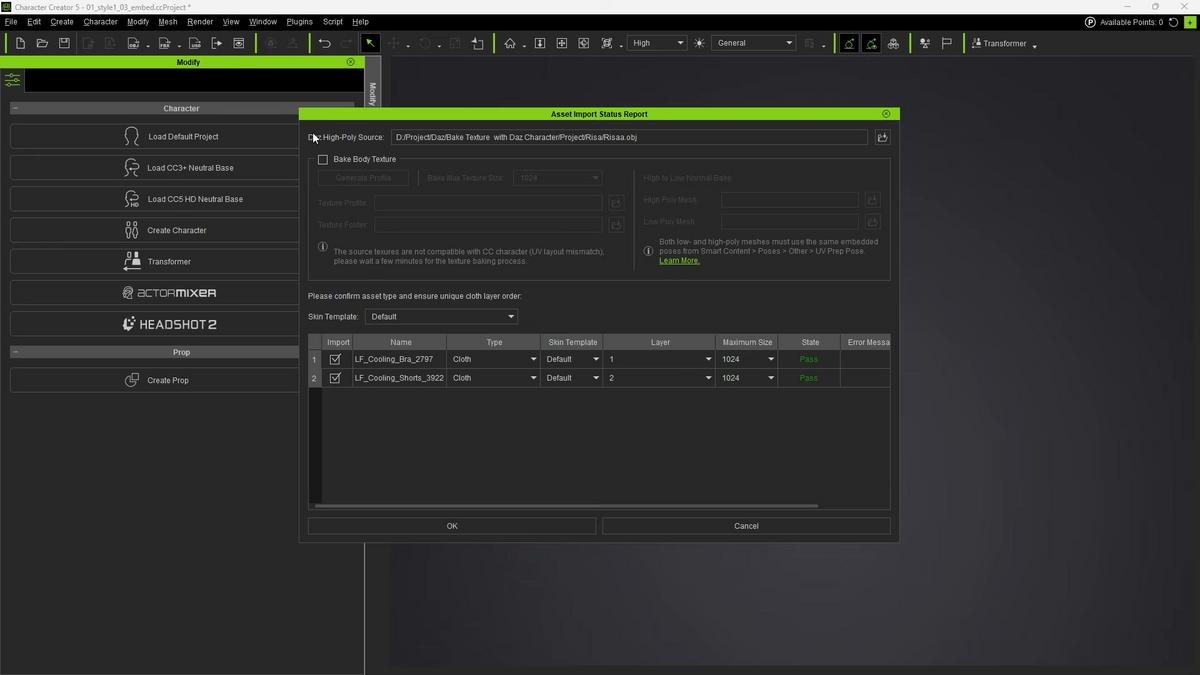
Task: Click the flag icon in the toolbar
Action: (x=944, y=43)
